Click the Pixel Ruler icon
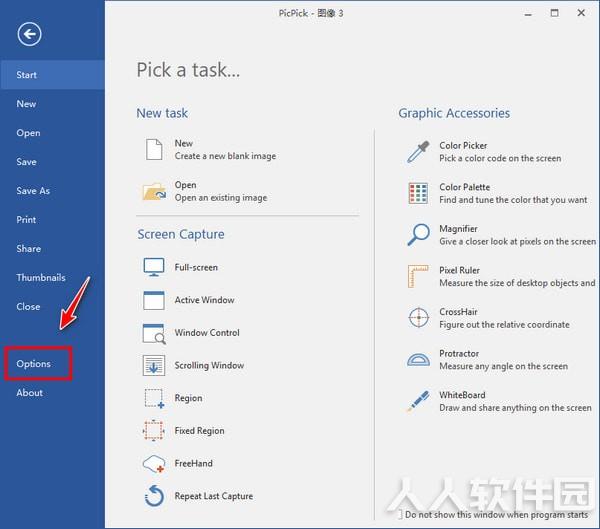The height and width of the screenshot is (529, 600). 418,276
